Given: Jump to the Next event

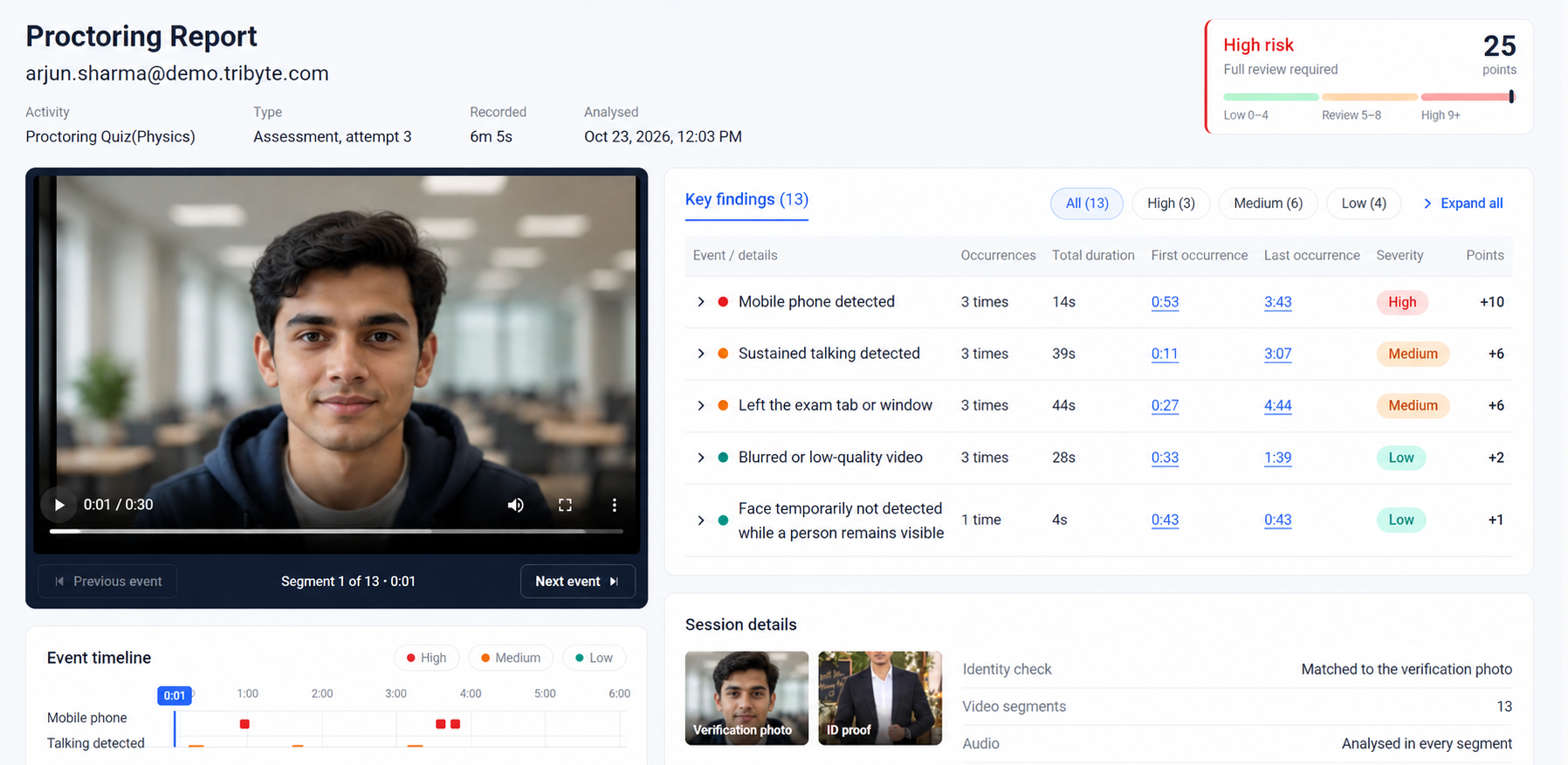Looking at the screenshot, I should (x=577, y=582).
